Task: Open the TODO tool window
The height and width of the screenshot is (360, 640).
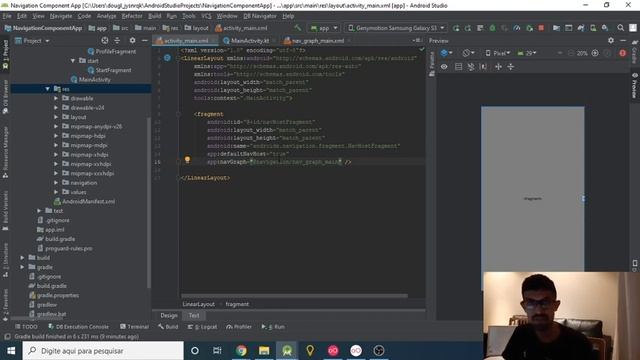Action: click(26, 327)
